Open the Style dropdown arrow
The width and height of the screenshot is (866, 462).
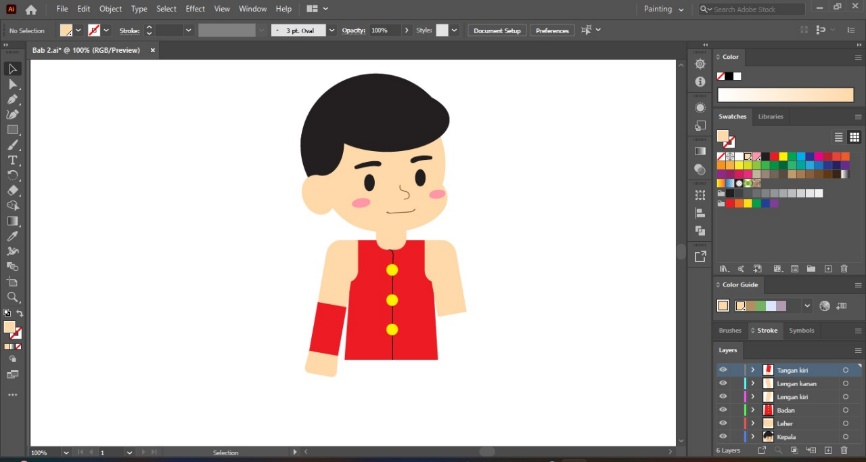(x=454, y=30)
